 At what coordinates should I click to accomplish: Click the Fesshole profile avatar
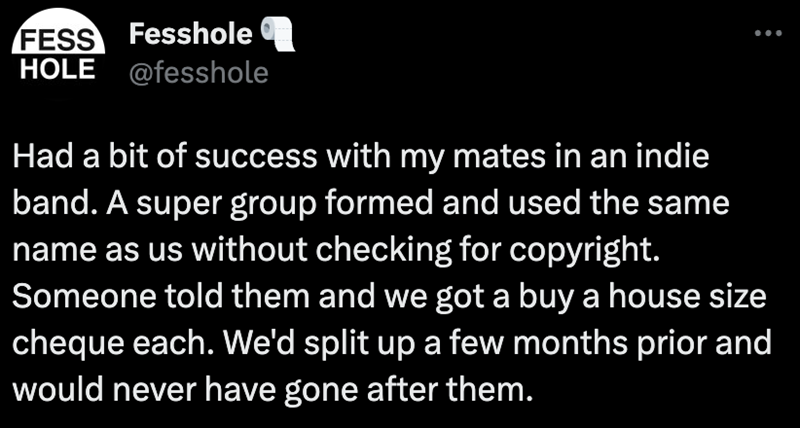point(58,53)
